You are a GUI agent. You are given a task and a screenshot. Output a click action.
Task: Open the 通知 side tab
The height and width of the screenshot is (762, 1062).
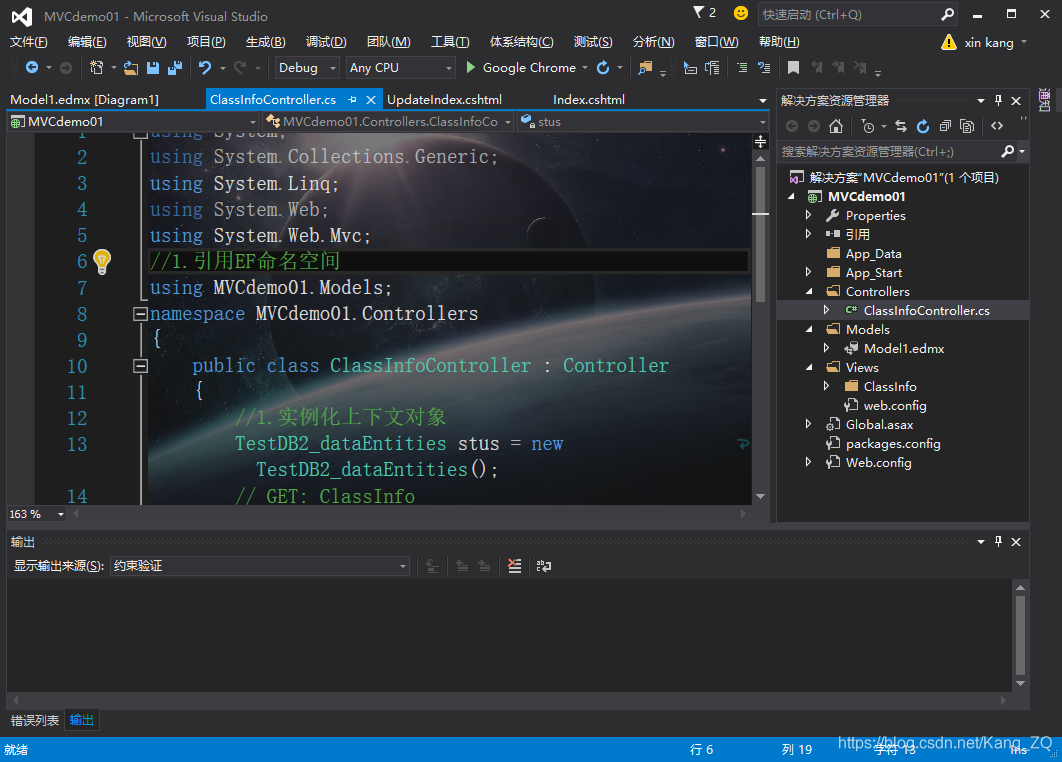click(1045, 100)
